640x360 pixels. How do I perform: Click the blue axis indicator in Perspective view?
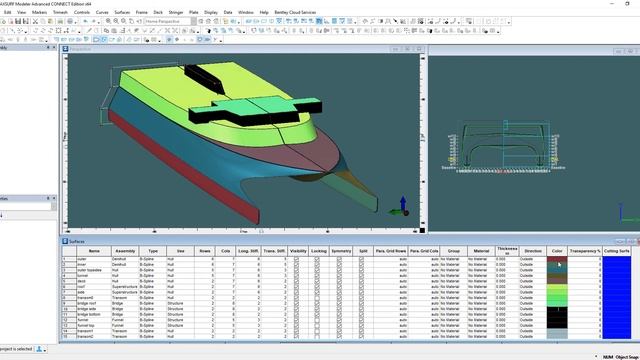pos(403,203)
